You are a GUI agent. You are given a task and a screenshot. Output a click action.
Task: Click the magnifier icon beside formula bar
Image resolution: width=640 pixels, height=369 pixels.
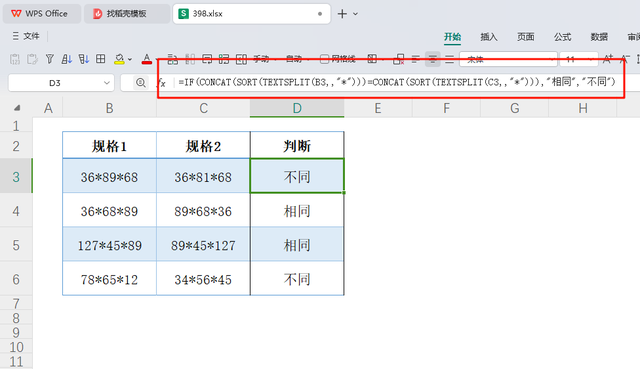coord(140,83)
